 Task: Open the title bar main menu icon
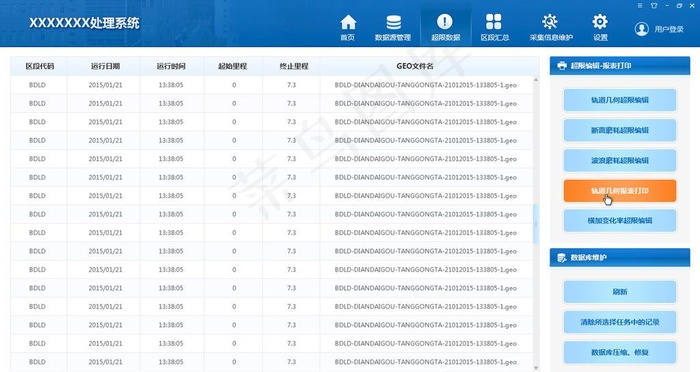tap(640, 5)
